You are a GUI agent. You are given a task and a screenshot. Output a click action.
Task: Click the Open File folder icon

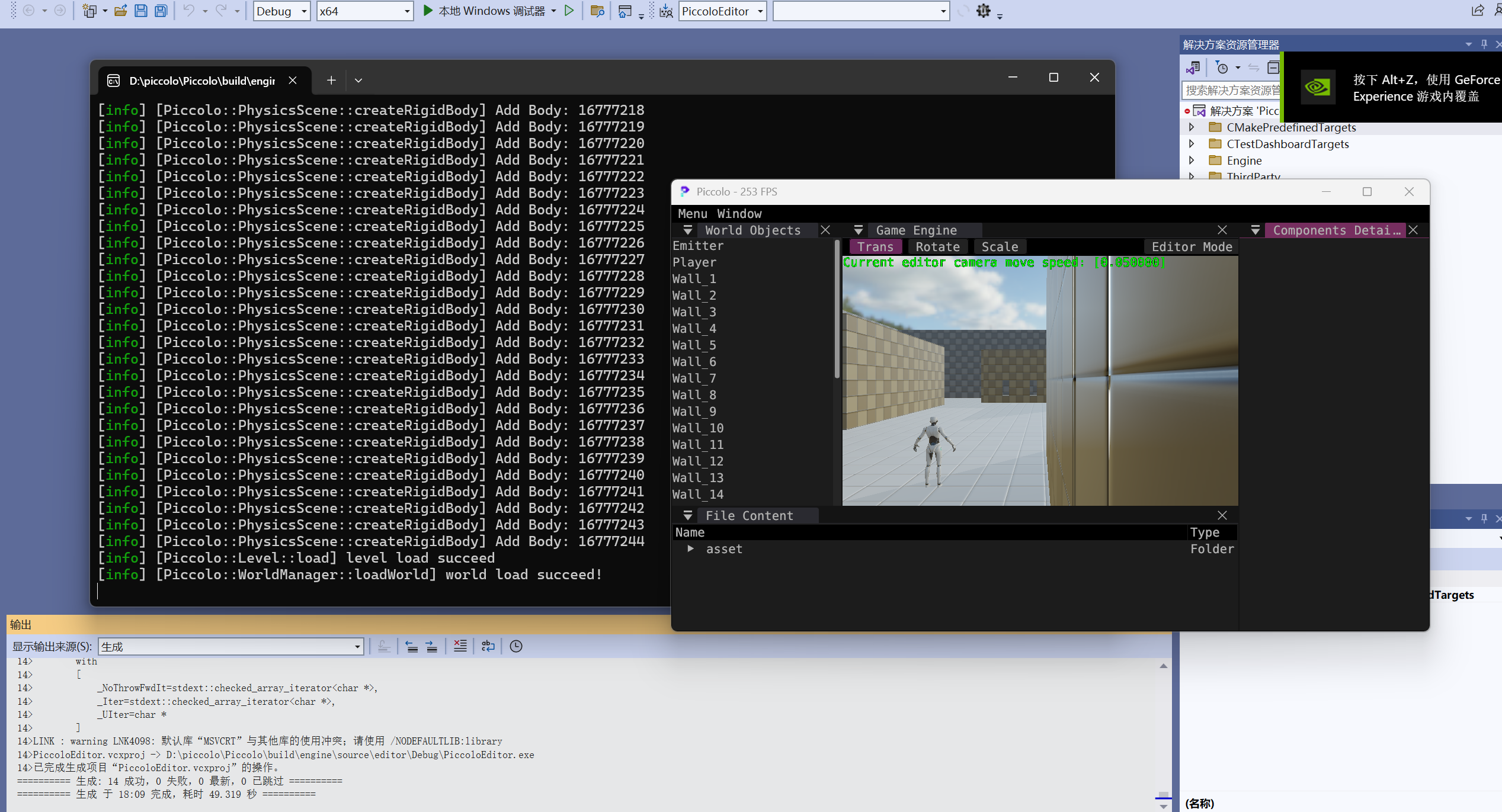121,11
